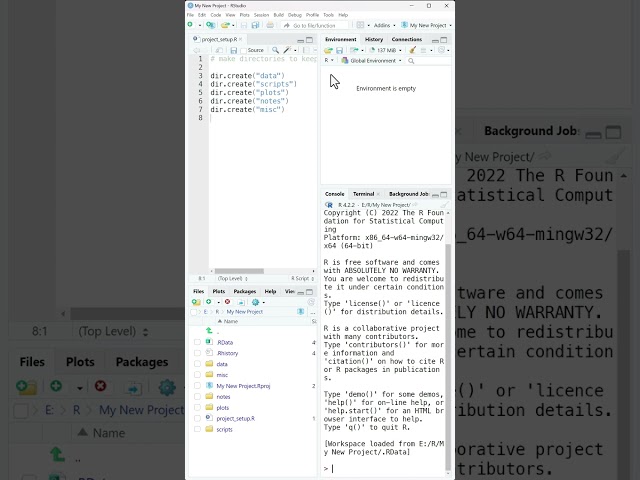Open the R Script file type dropdown

[x=302, y=278]
